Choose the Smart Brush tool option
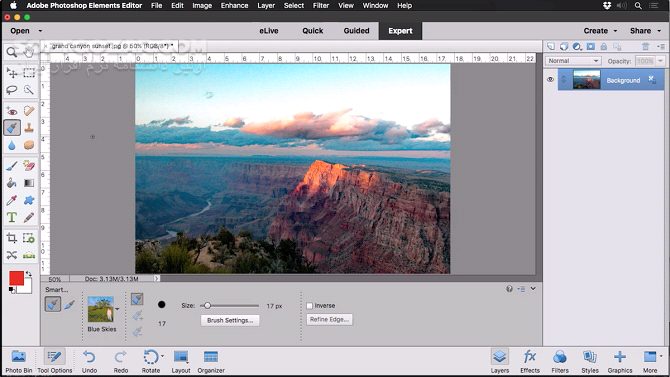The height and width of the screenshot is (377, 670). click(53, 304)
